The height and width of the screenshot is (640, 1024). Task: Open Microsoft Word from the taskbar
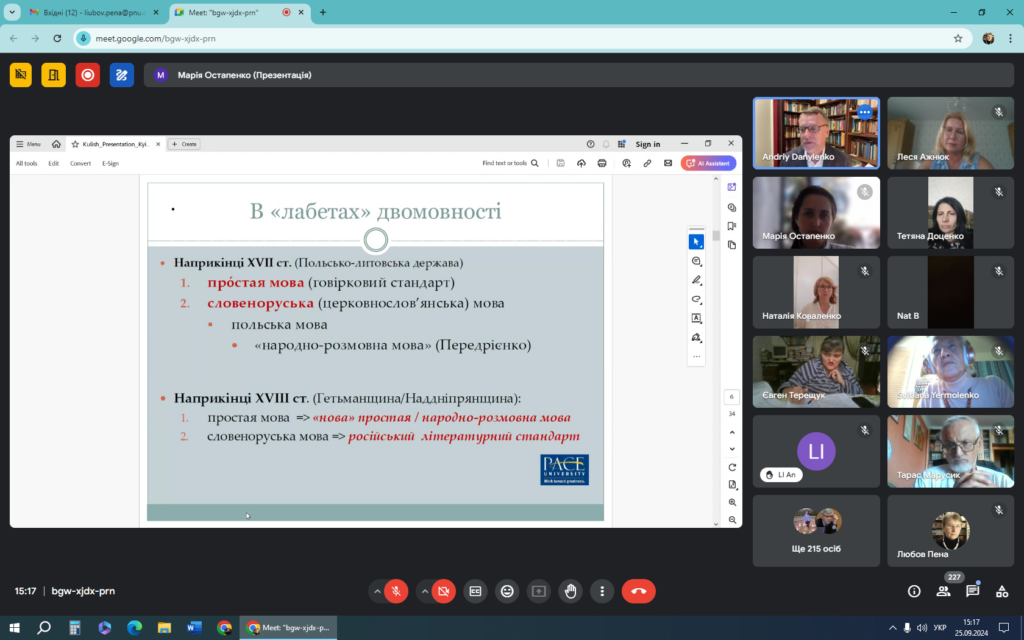tap(194, 628)
